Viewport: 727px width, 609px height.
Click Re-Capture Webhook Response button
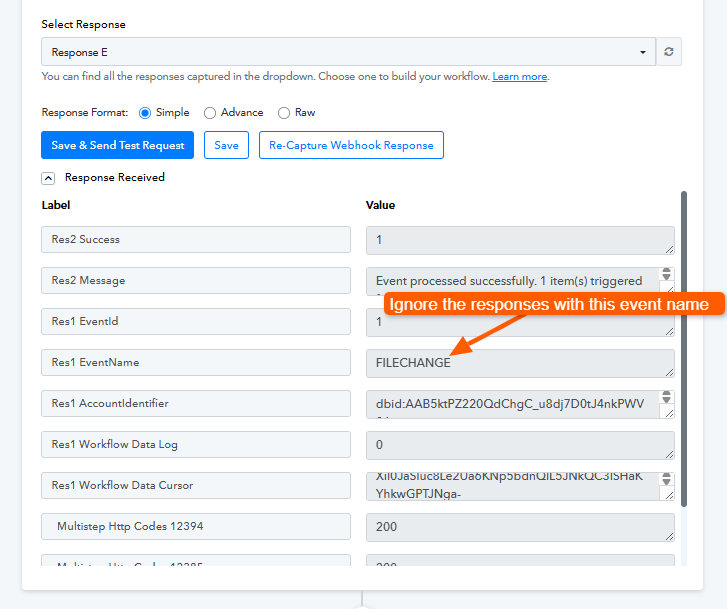(351, 145)
